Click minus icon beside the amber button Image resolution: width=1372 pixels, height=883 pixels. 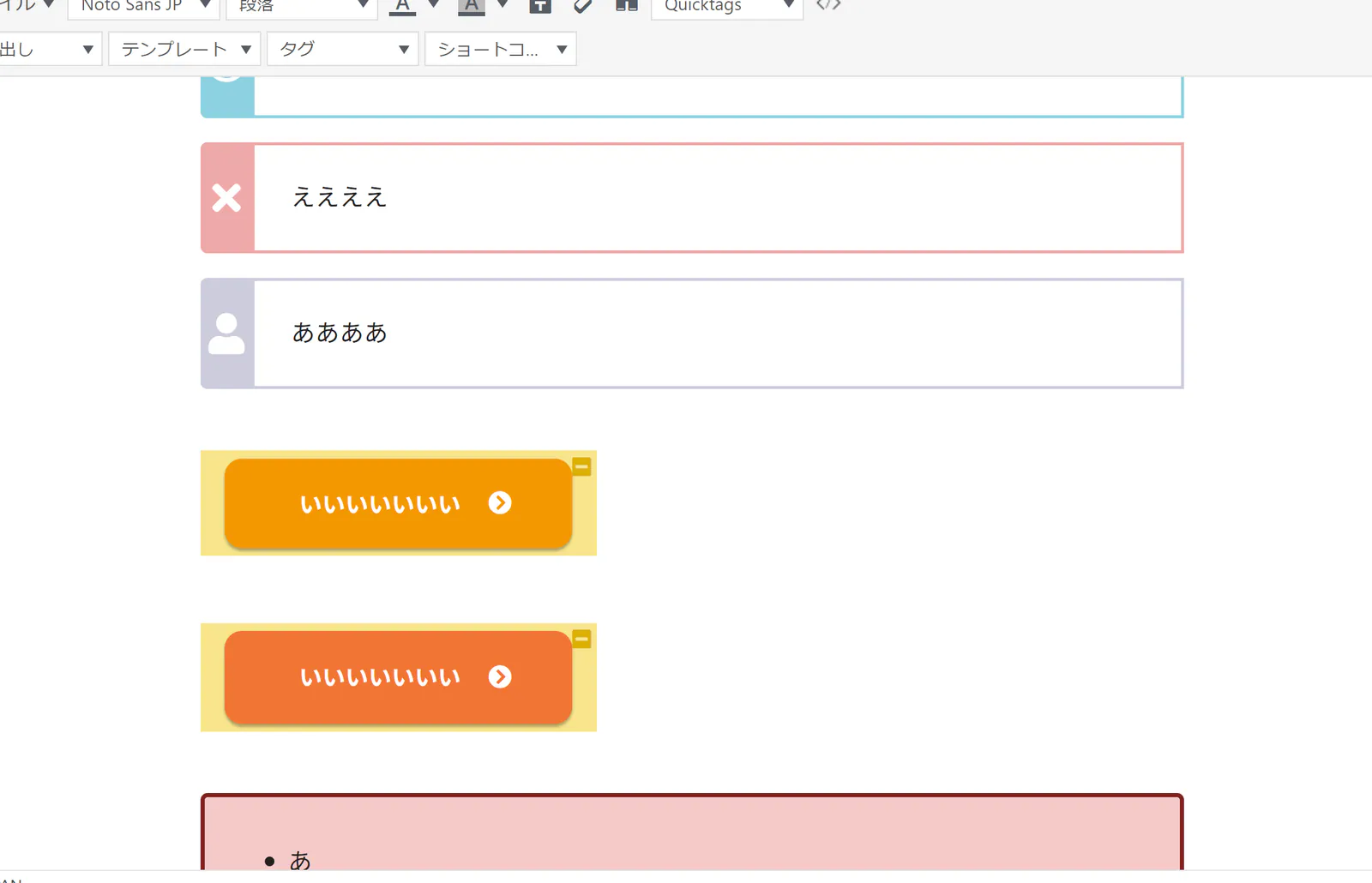582,466
